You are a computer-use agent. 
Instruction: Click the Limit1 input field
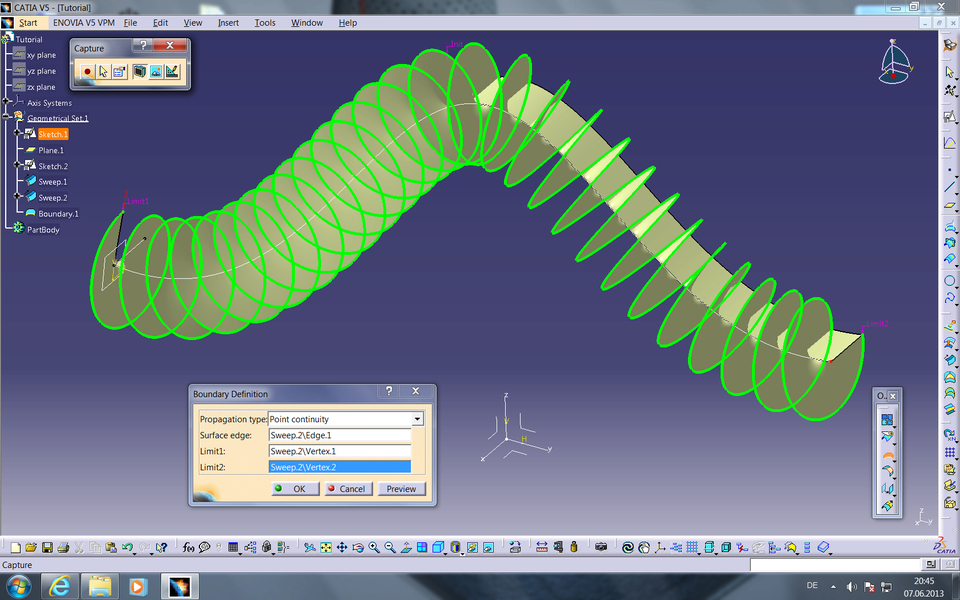point(340,450)
